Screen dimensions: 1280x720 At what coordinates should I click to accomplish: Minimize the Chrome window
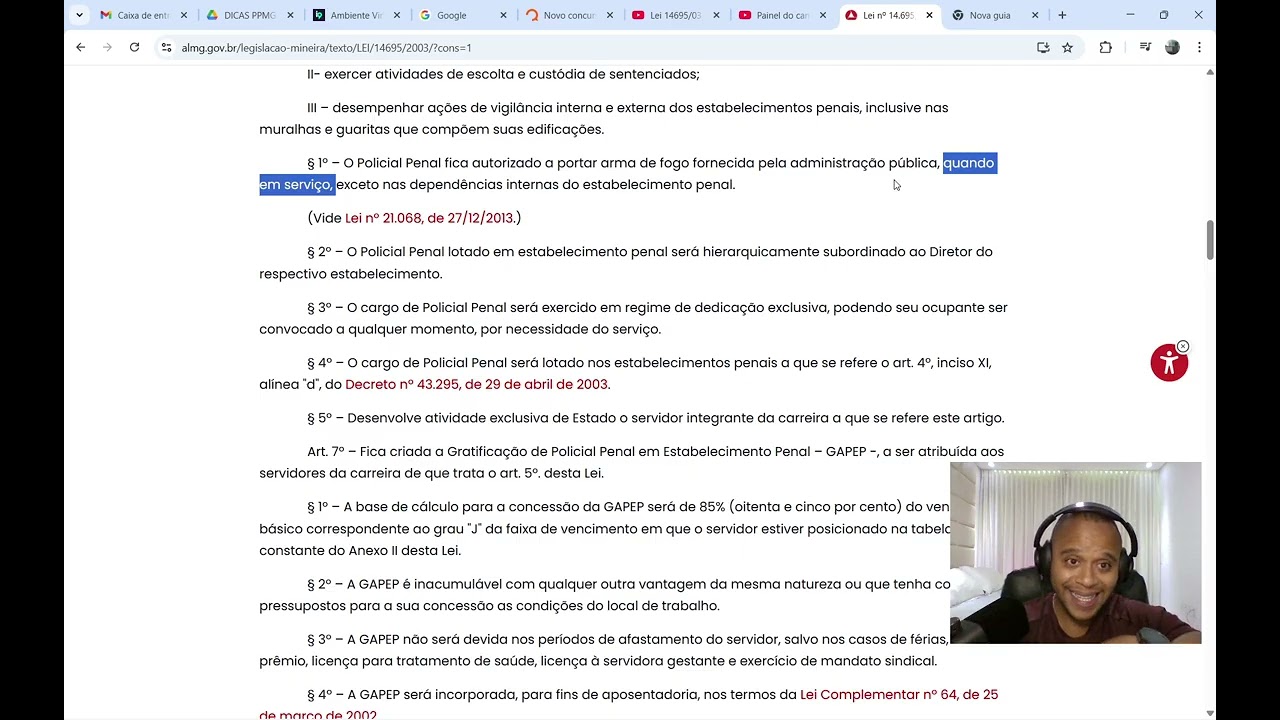pyautogui.click(x=1130, y=15)
